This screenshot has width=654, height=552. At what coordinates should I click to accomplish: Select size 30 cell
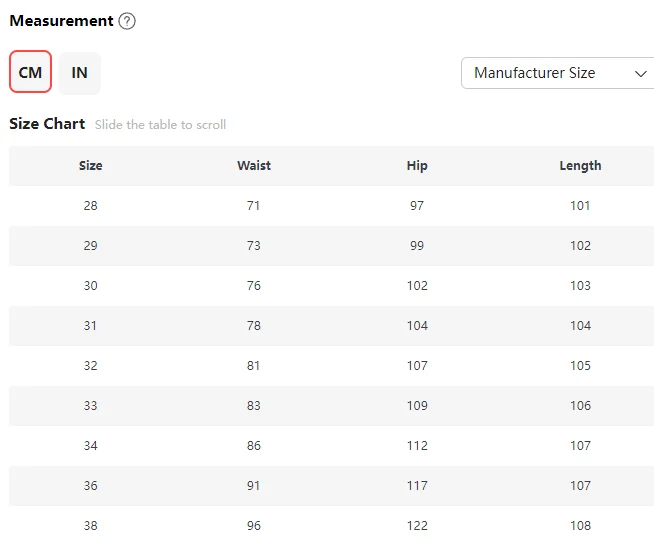pyautogui.click(x=91, y=286)
